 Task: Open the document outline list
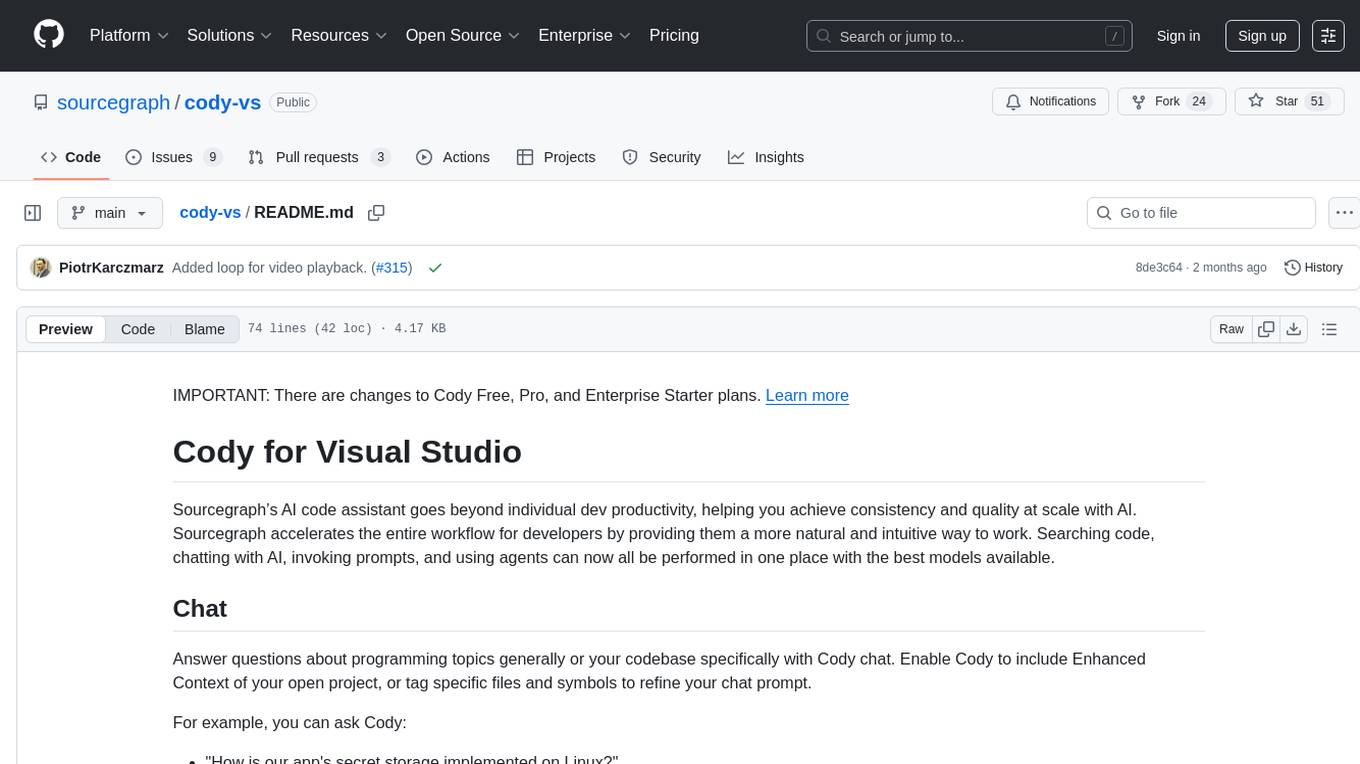(x=1329, y=329)
